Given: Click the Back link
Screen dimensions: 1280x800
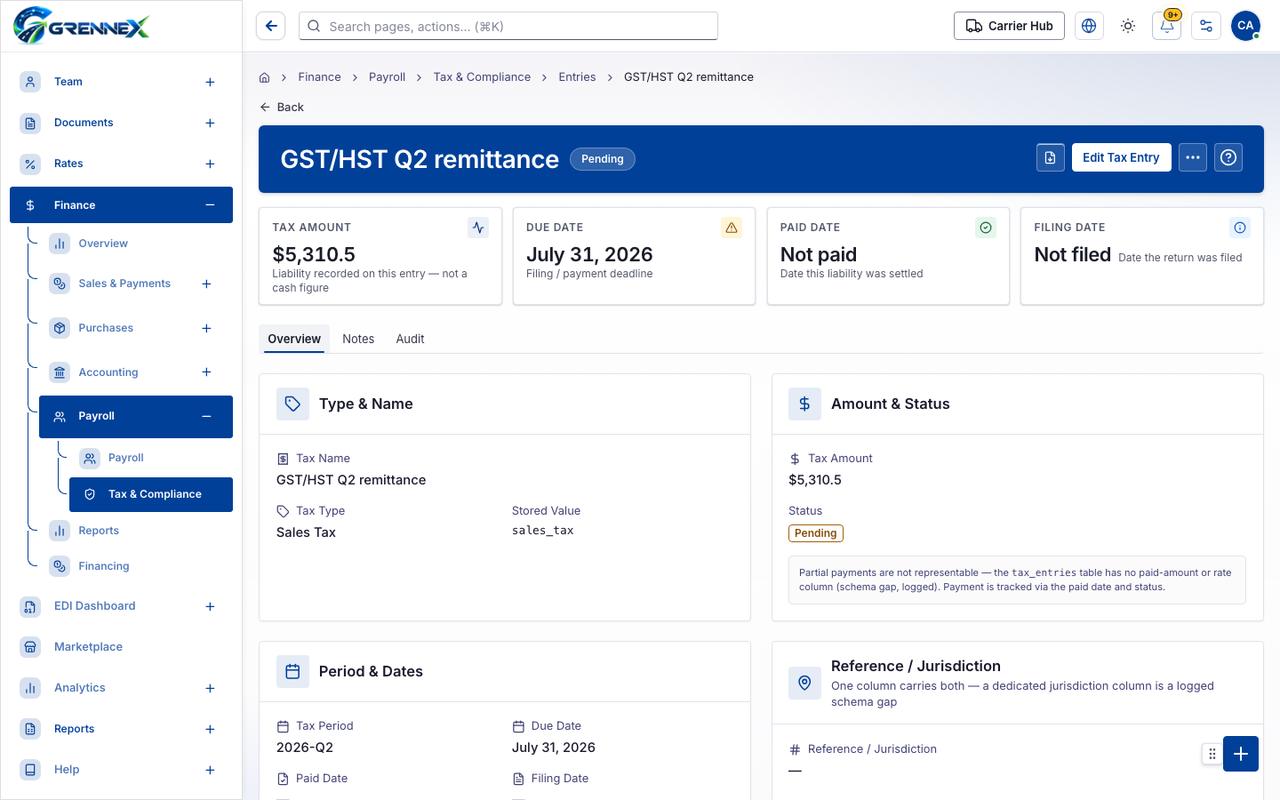Looking at the screenshot, I should [281, 107].
